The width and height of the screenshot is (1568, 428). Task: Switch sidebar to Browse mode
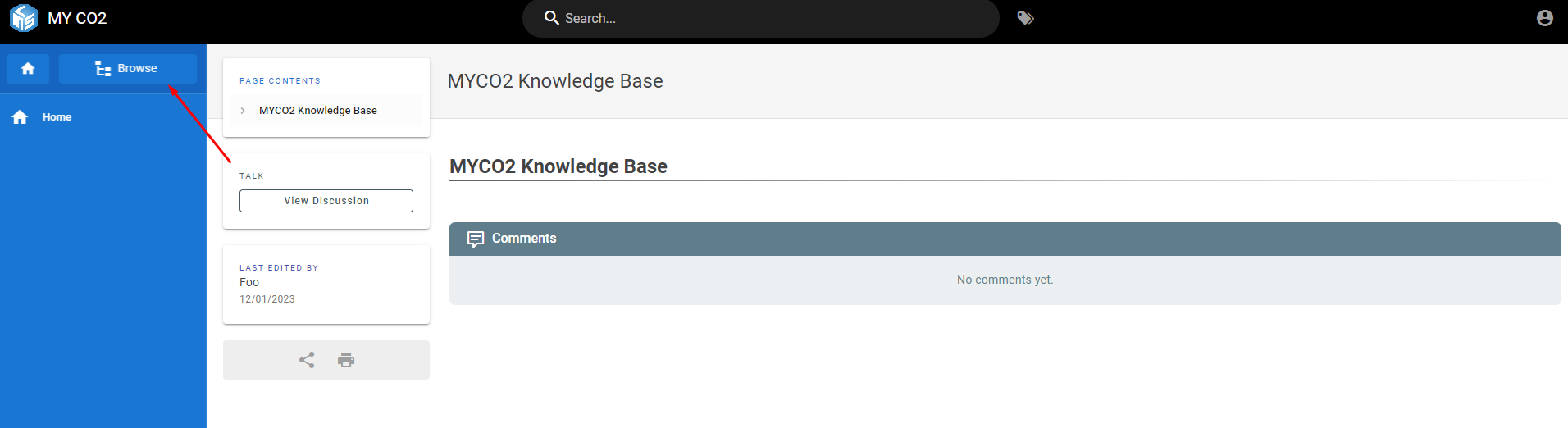pos(127,69)
